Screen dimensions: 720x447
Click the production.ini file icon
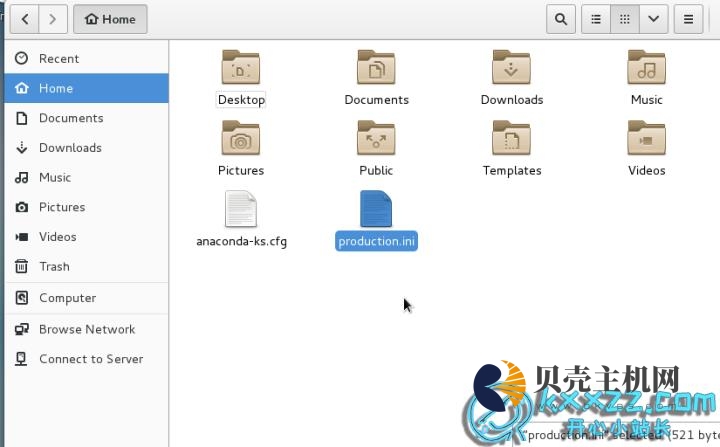click(376, 210)
